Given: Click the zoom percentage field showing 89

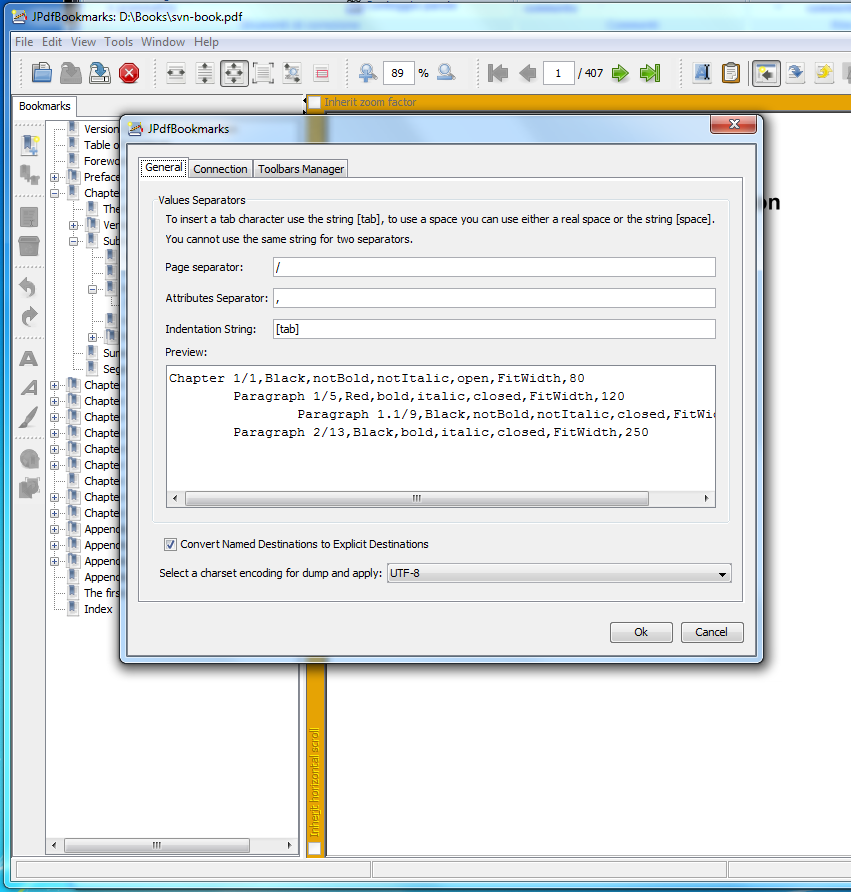Looking at the screenshot, I should (398, 73).
